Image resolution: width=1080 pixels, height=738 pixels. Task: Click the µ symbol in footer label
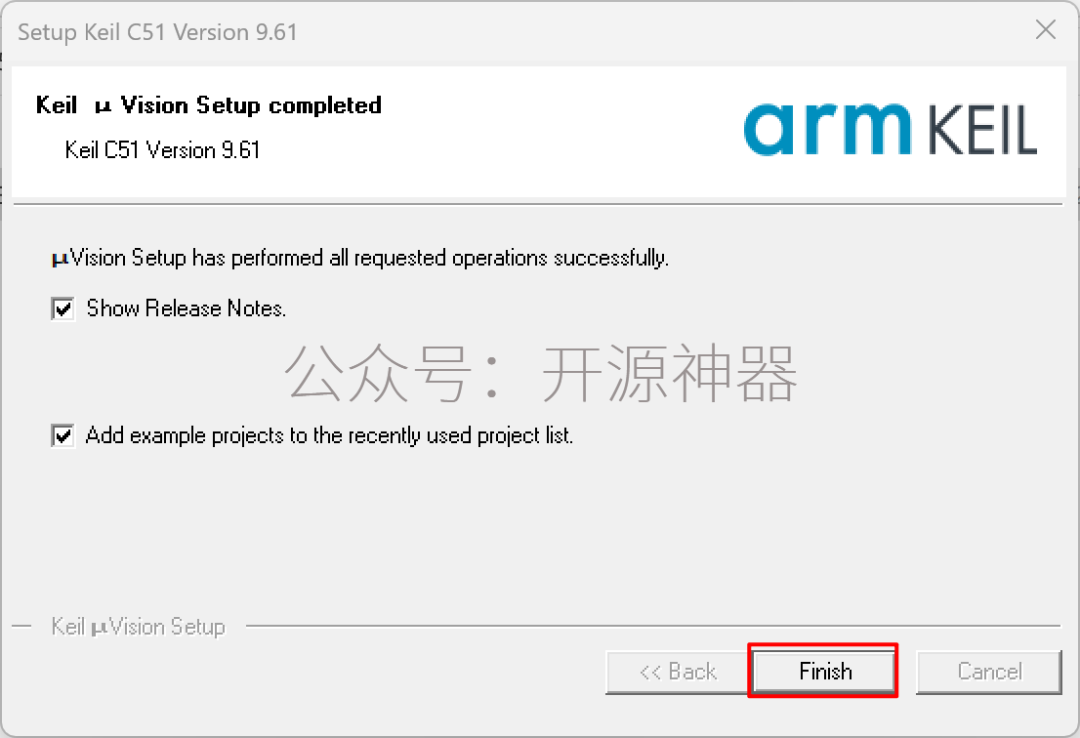[x=100, y=628]
